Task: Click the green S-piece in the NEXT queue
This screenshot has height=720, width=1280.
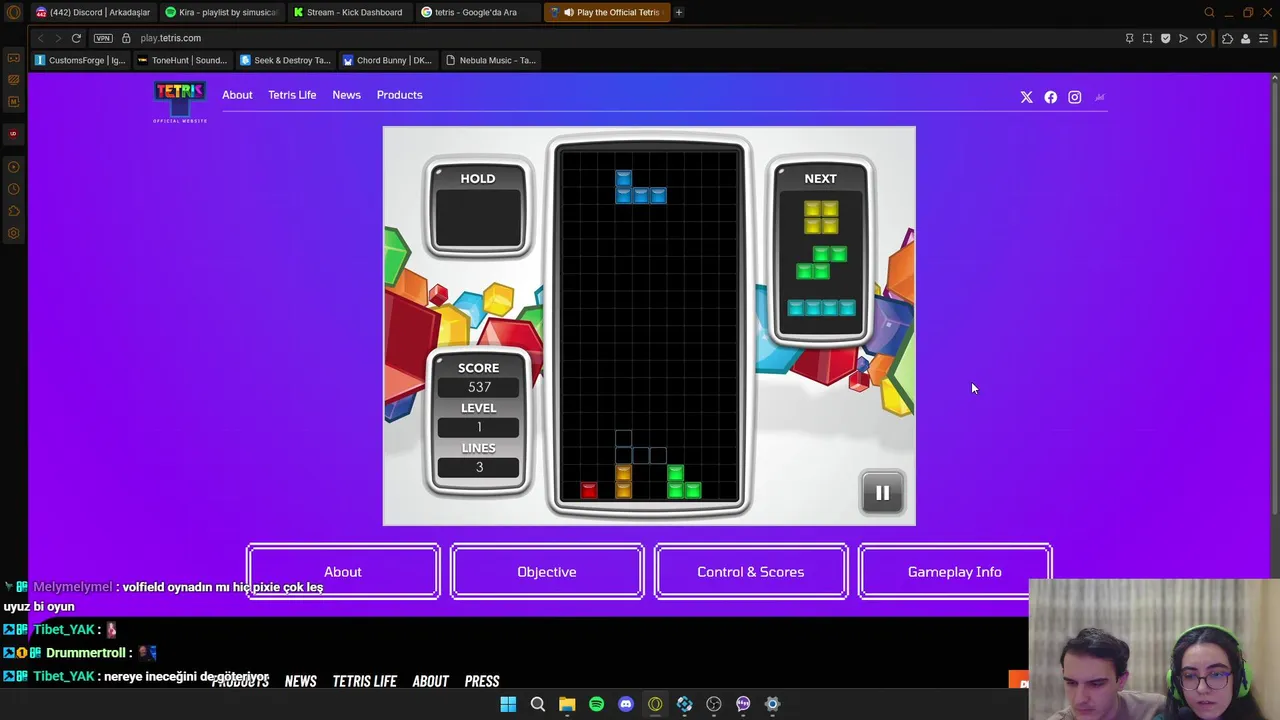Action: coord(821,262)
